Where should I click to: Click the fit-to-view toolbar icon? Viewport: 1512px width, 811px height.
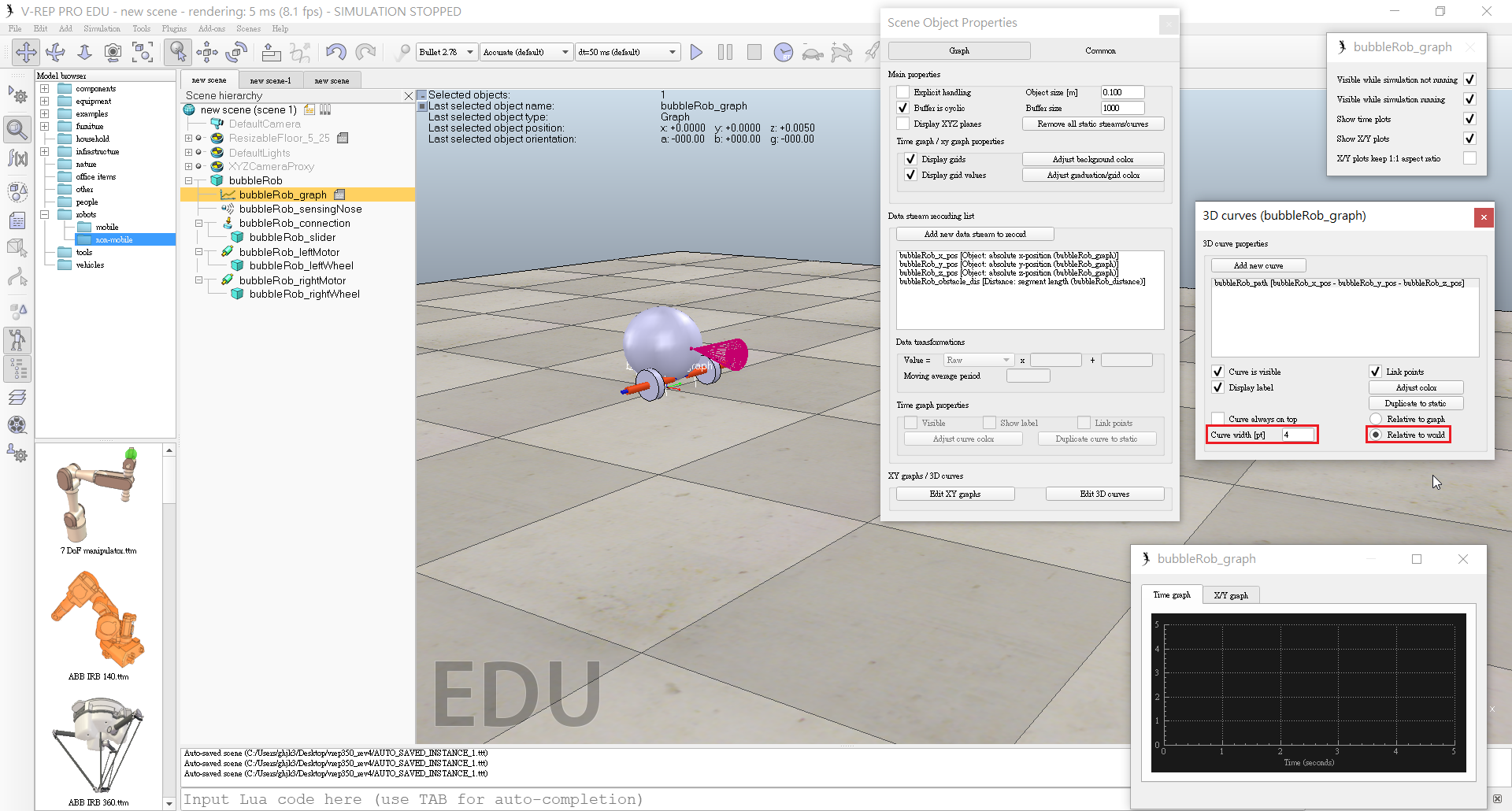click(143, 52)
